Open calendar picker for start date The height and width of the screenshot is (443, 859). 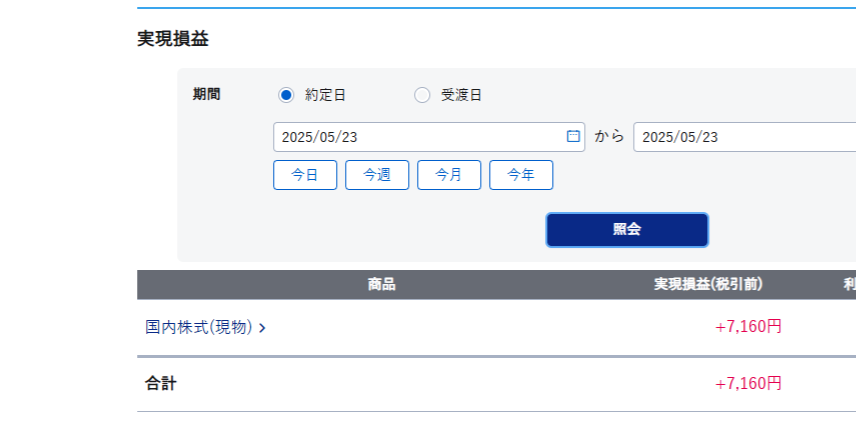coord(573,136)
